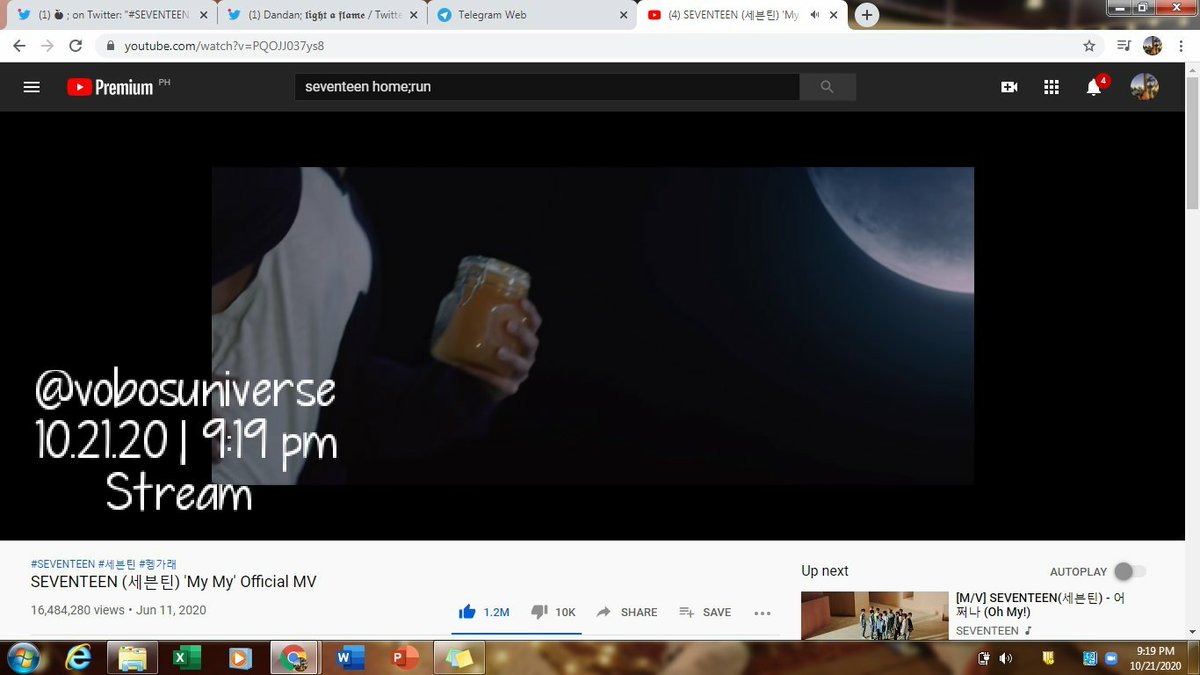The height and width of the screenshot is (675, 1200).
Task: Open Word from the taskbar
Action: (x=349, y=658)
